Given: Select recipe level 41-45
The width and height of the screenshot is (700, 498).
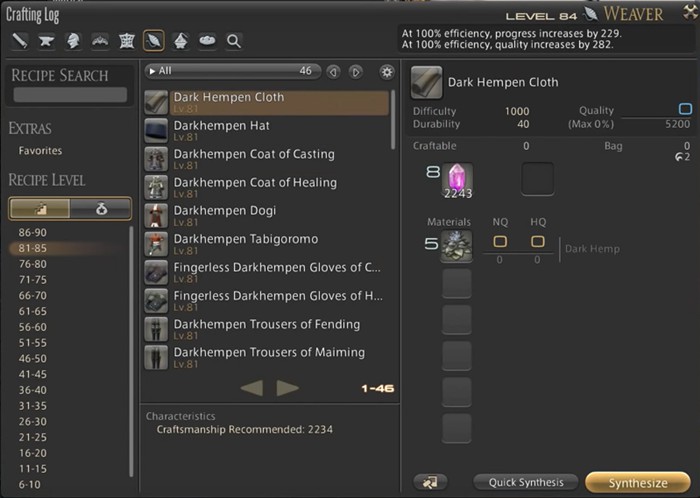Looking at the screenshot, I should coord(33,374).
